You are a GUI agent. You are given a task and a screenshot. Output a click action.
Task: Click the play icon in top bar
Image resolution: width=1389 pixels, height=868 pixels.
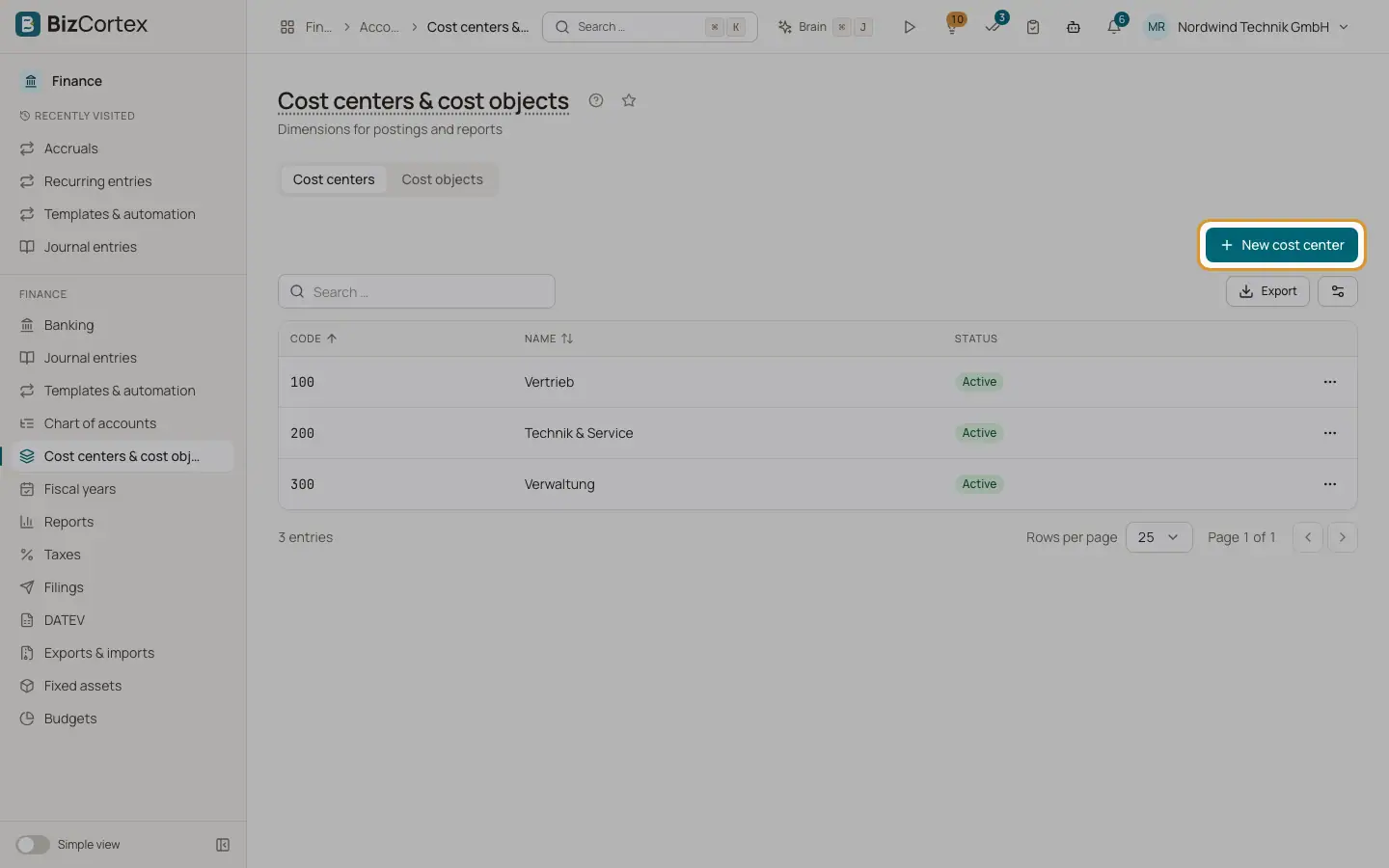[x=909, y=27]
